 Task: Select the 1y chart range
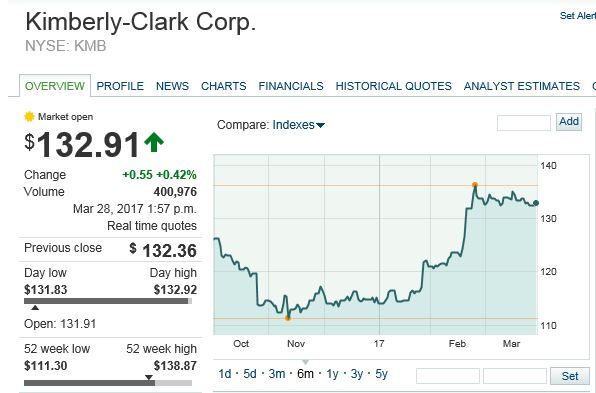pyautogui.click(x=332, y=374)
